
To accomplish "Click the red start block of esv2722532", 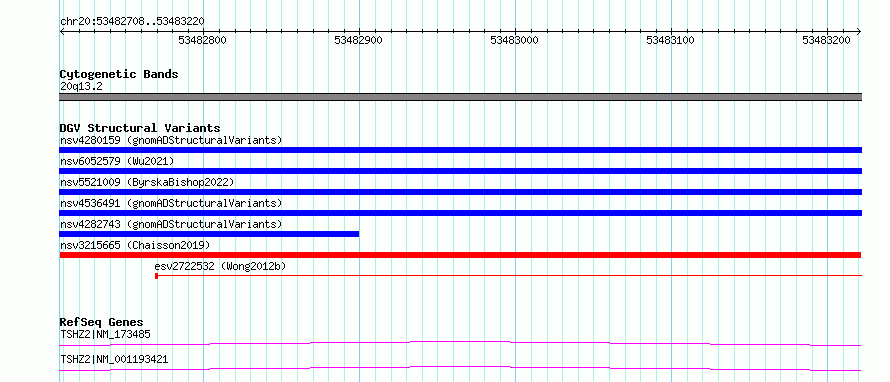I will click(x=156, y=276).
